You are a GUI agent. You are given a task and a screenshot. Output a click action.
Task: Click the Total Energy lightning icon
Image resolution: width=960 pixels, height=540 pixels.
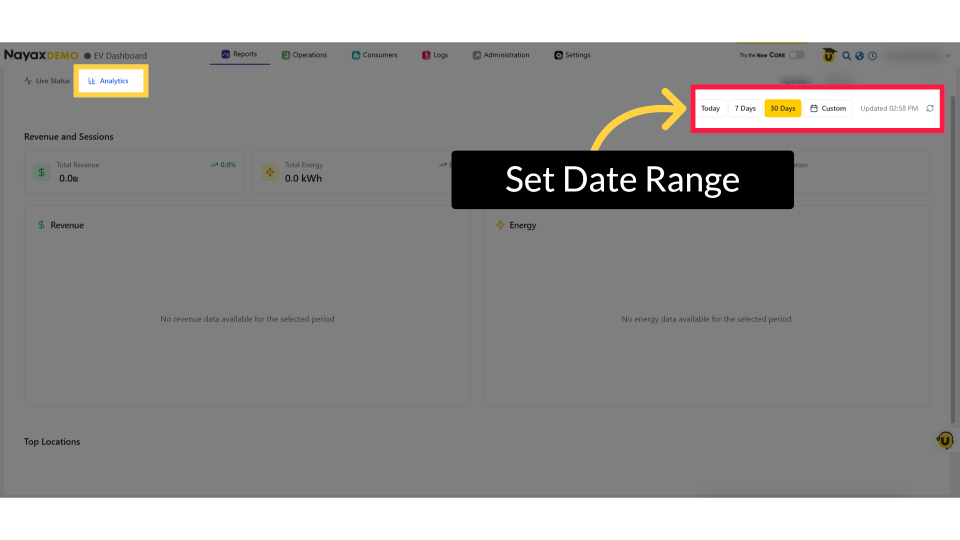[x=269, y=173]
